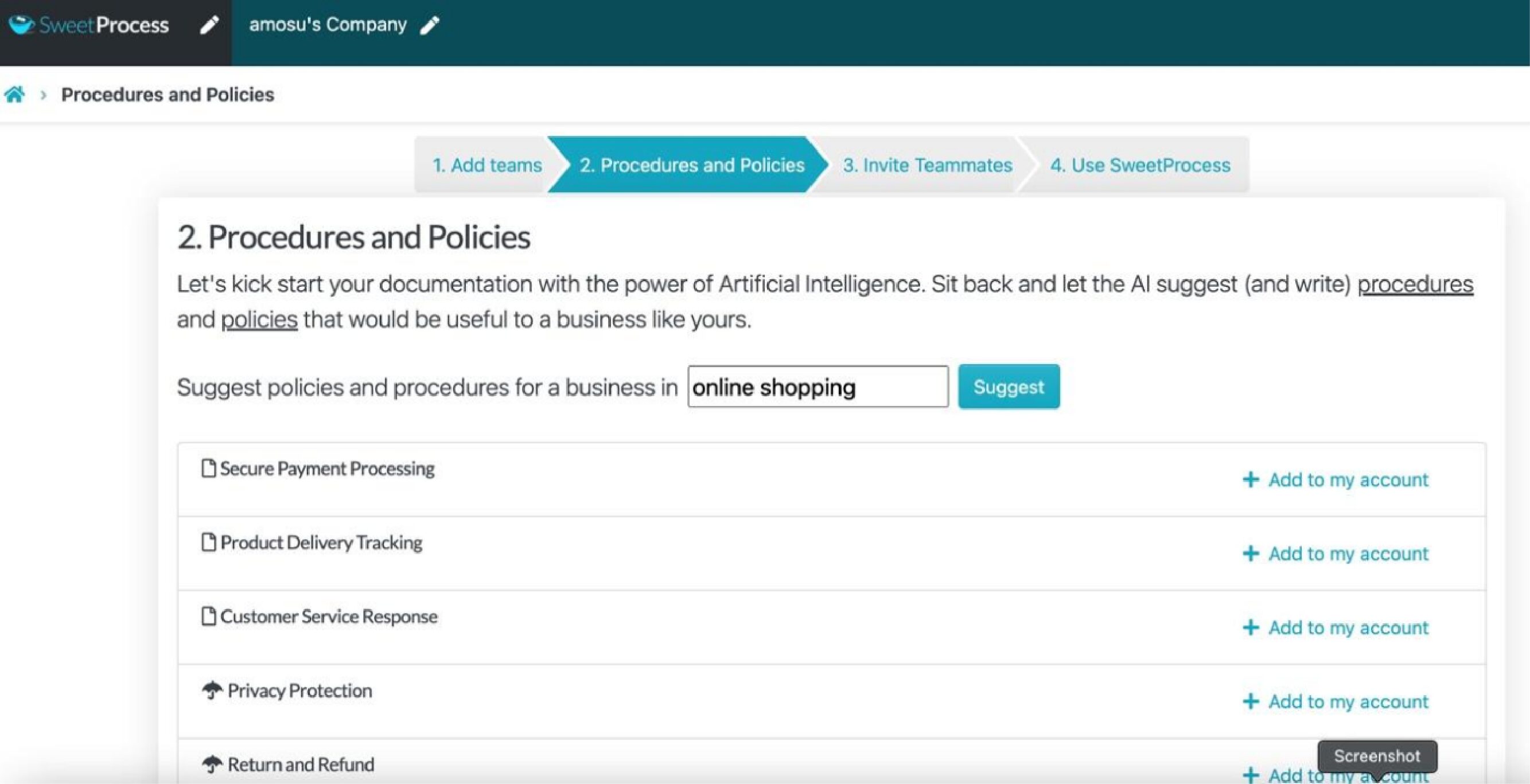Add Product Delivery Tracking to my account
The width and height of the screenshot is (1530, 784).
[x=1335, y=553]
